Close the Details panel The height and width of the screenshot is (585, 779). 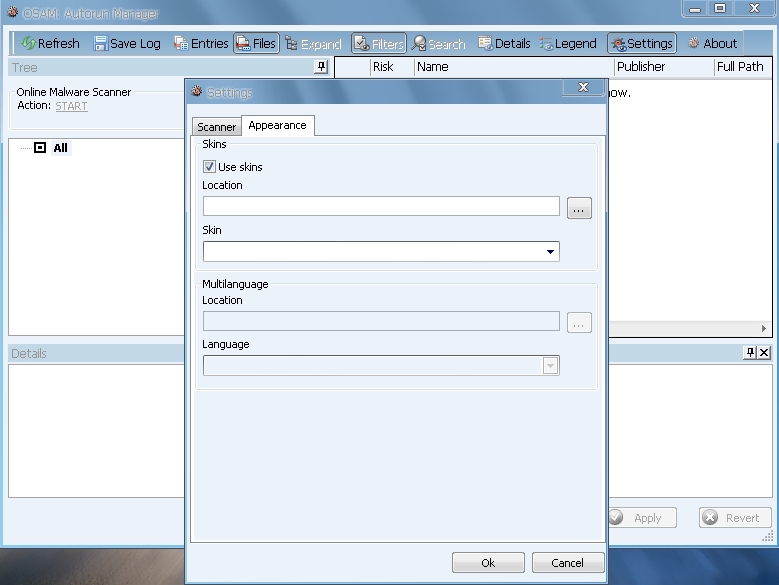point(764,353)
